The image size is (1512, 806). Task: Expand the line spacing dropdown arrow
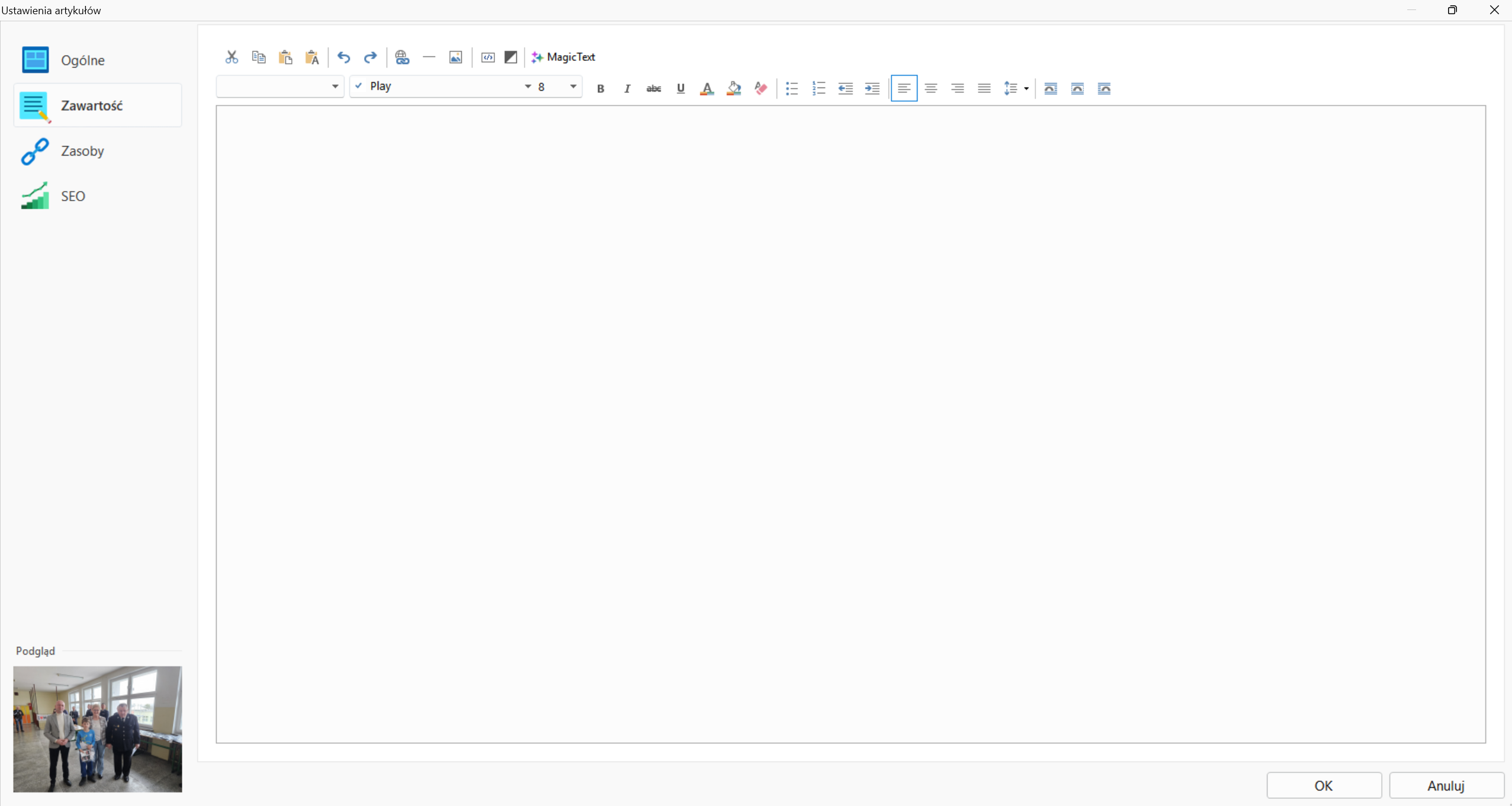[1027, 89]
